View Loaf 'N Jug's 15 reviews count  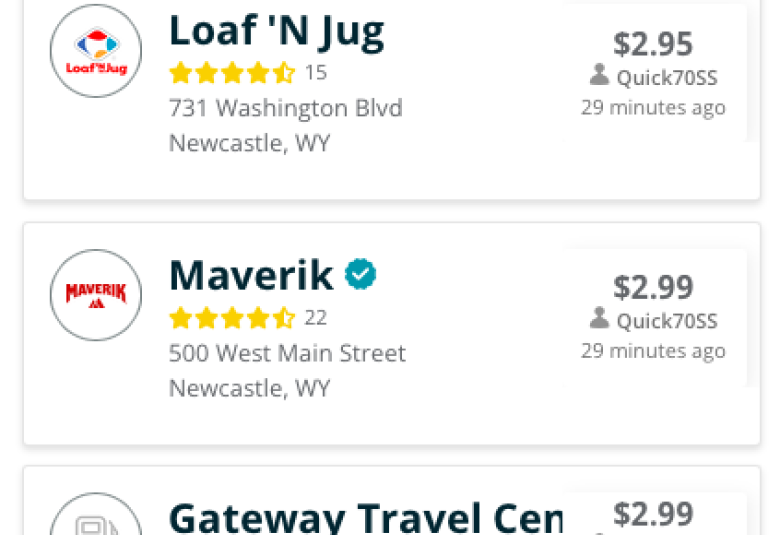point(316,73)
